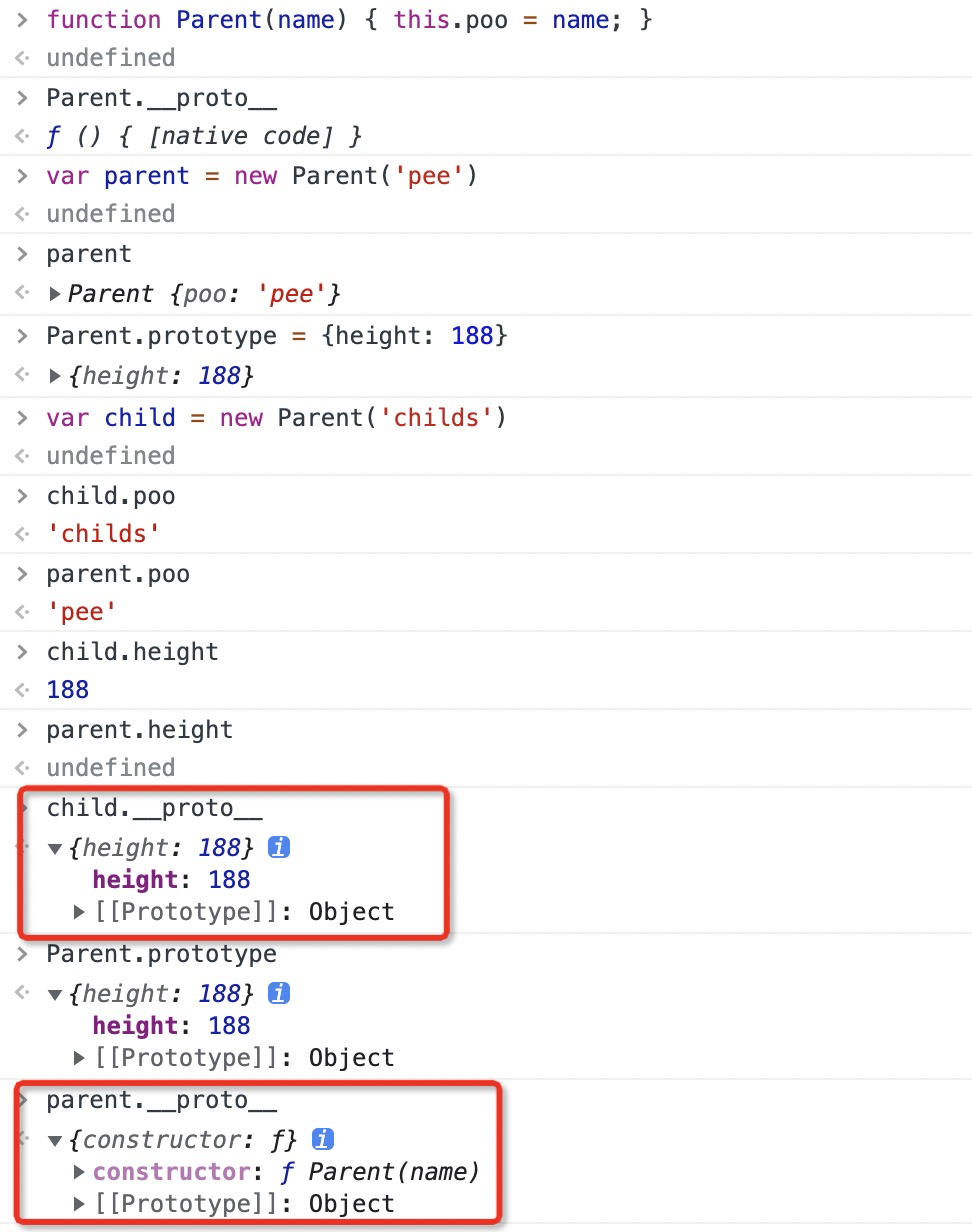
Task: Collapse the {constructor: f} object
Action: 55,1140
